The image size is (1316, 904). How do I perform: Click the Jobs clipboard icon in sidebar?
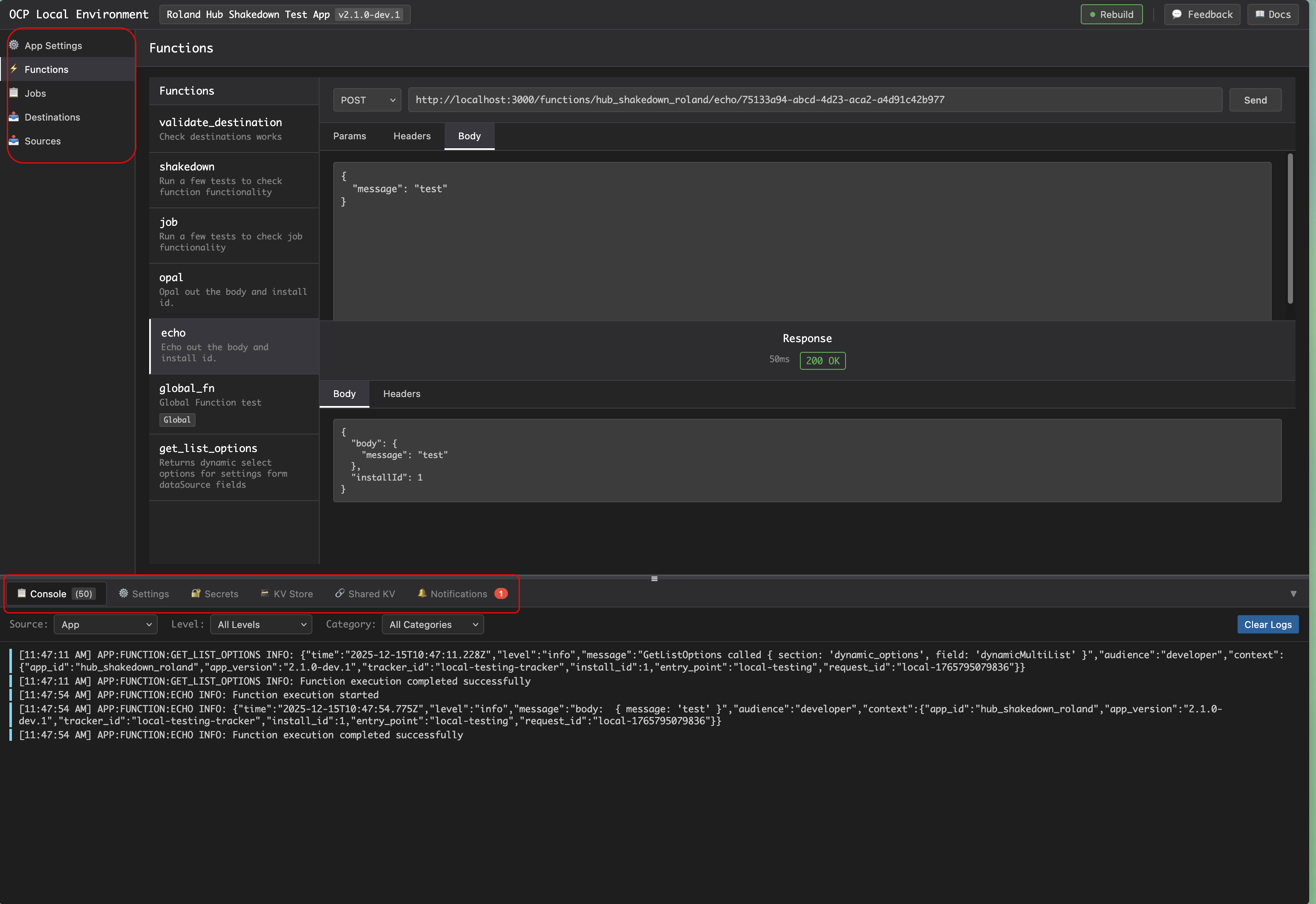coord(14,93)
